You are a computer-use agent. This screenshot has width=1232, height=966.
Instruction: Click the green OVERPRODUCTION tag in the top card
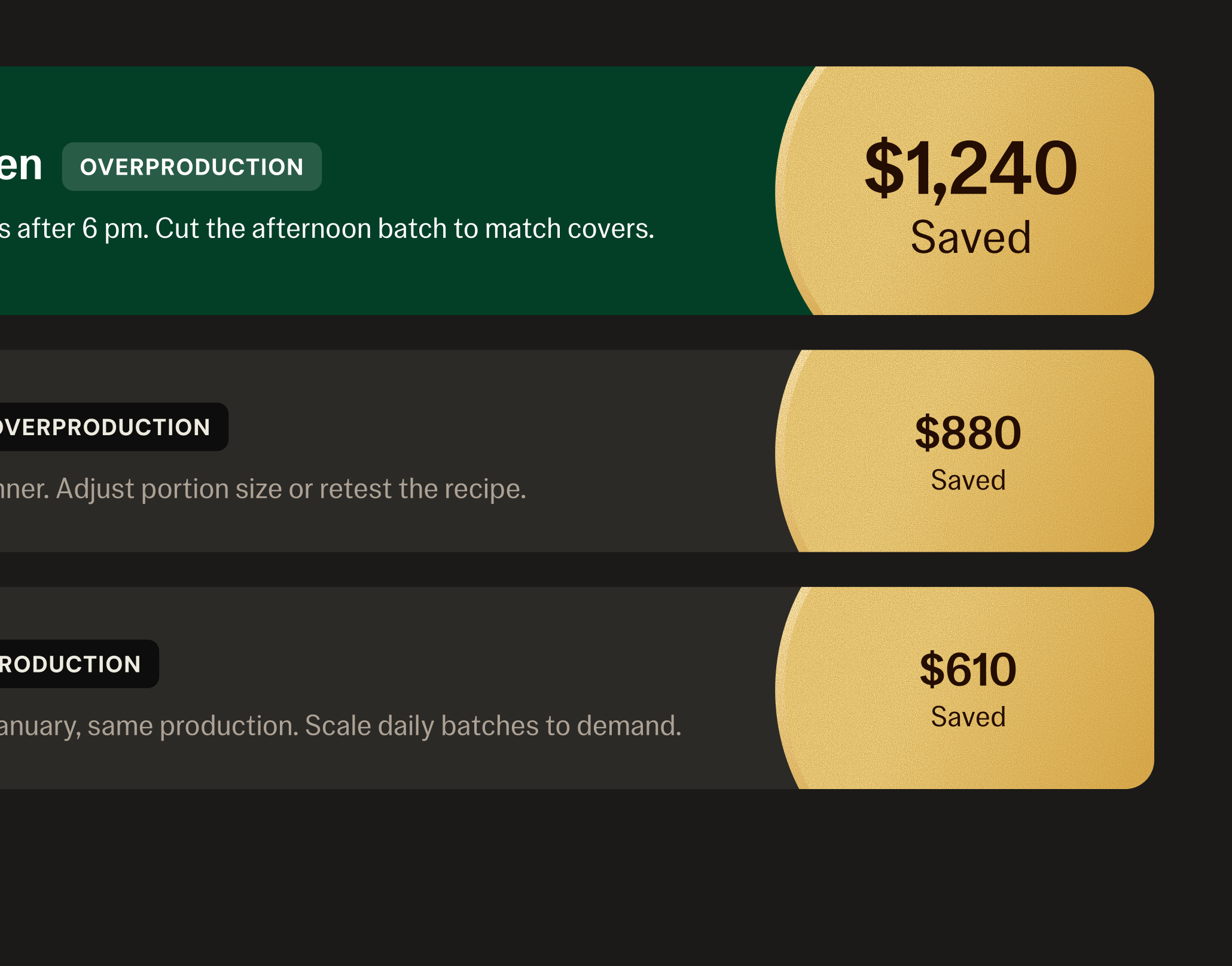[191, 167]
